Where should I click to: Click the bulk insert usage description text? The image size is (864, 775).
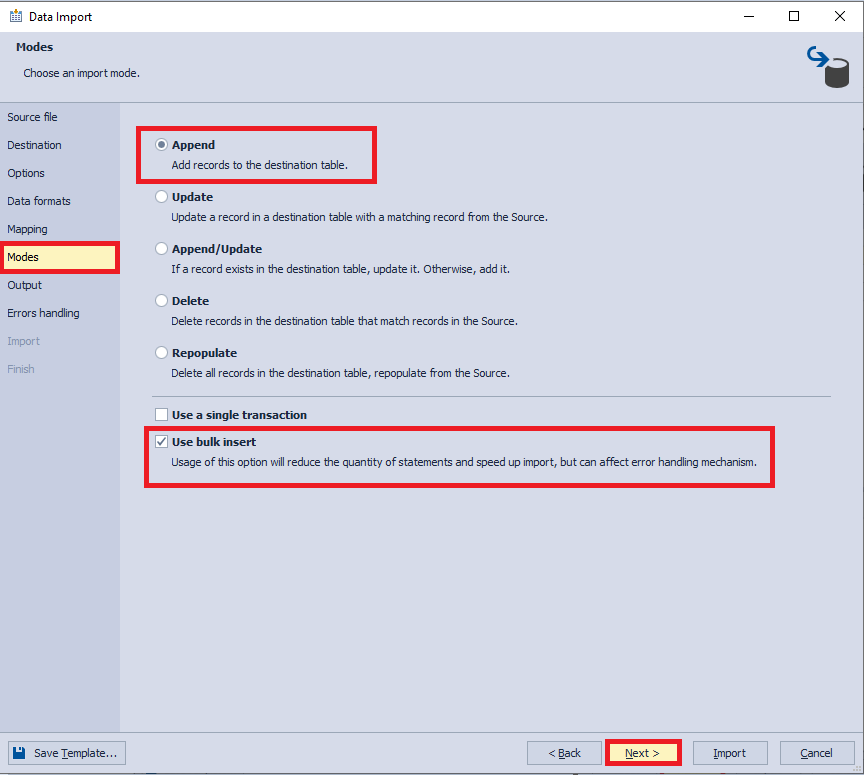(x=464, y=462)
